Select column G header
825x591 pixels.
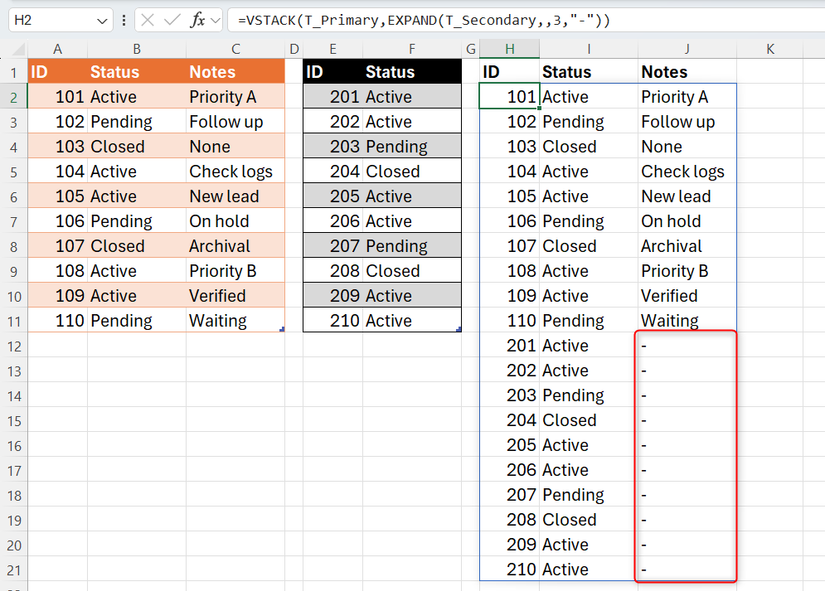point(471,49)
